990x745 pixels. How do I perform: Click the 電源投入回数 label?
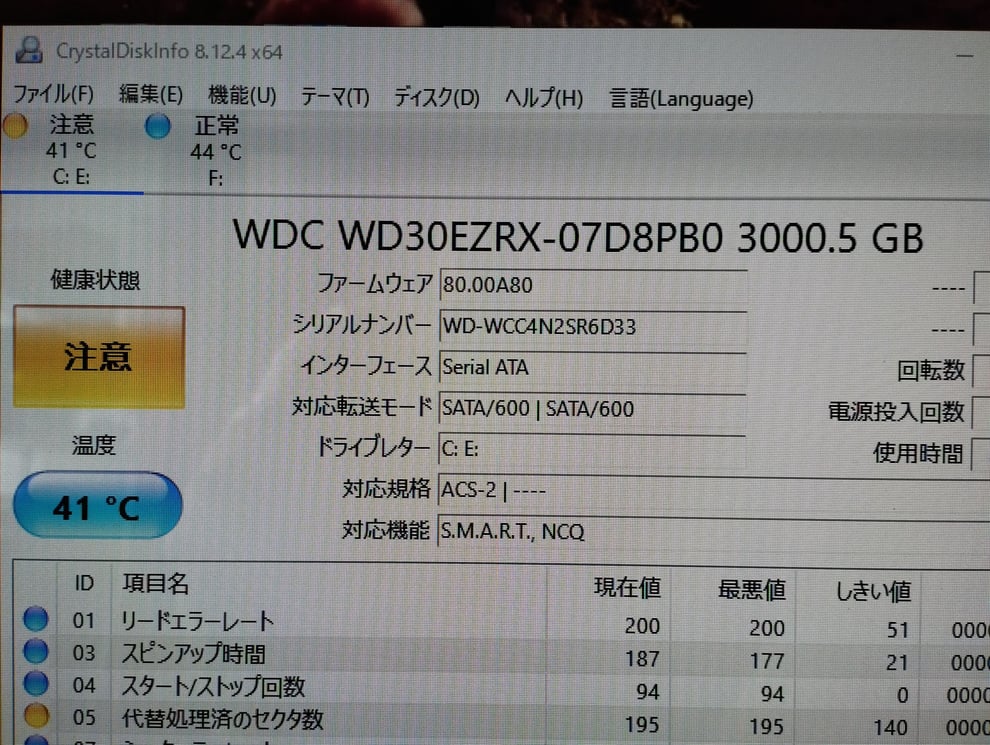(x=896, y=412)
